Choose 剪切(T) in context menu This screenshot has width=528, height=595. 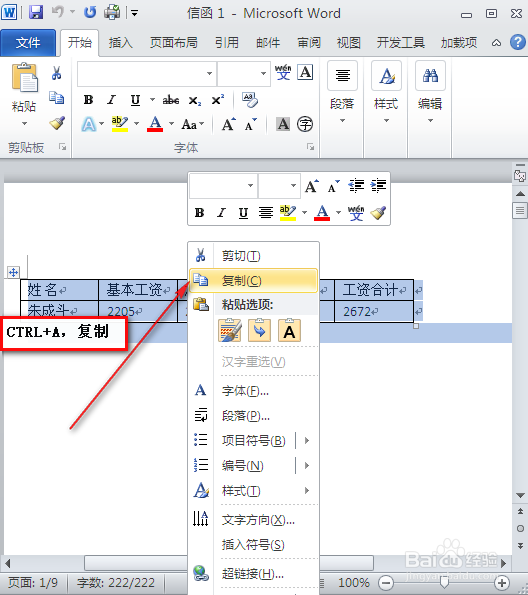point(253,256)
